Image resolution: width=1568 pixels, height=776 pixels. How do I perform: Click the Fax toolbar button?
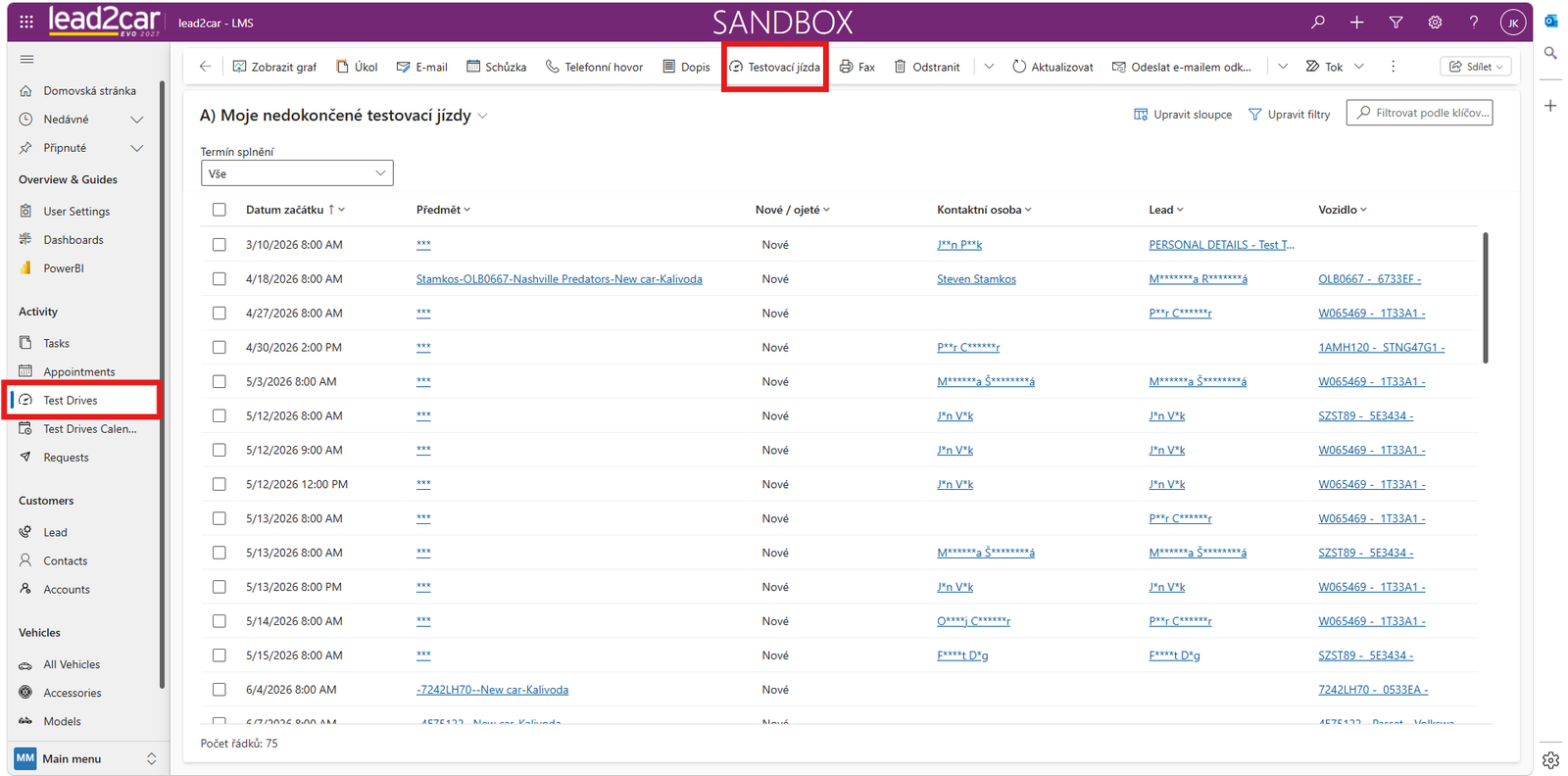[857, 67]
